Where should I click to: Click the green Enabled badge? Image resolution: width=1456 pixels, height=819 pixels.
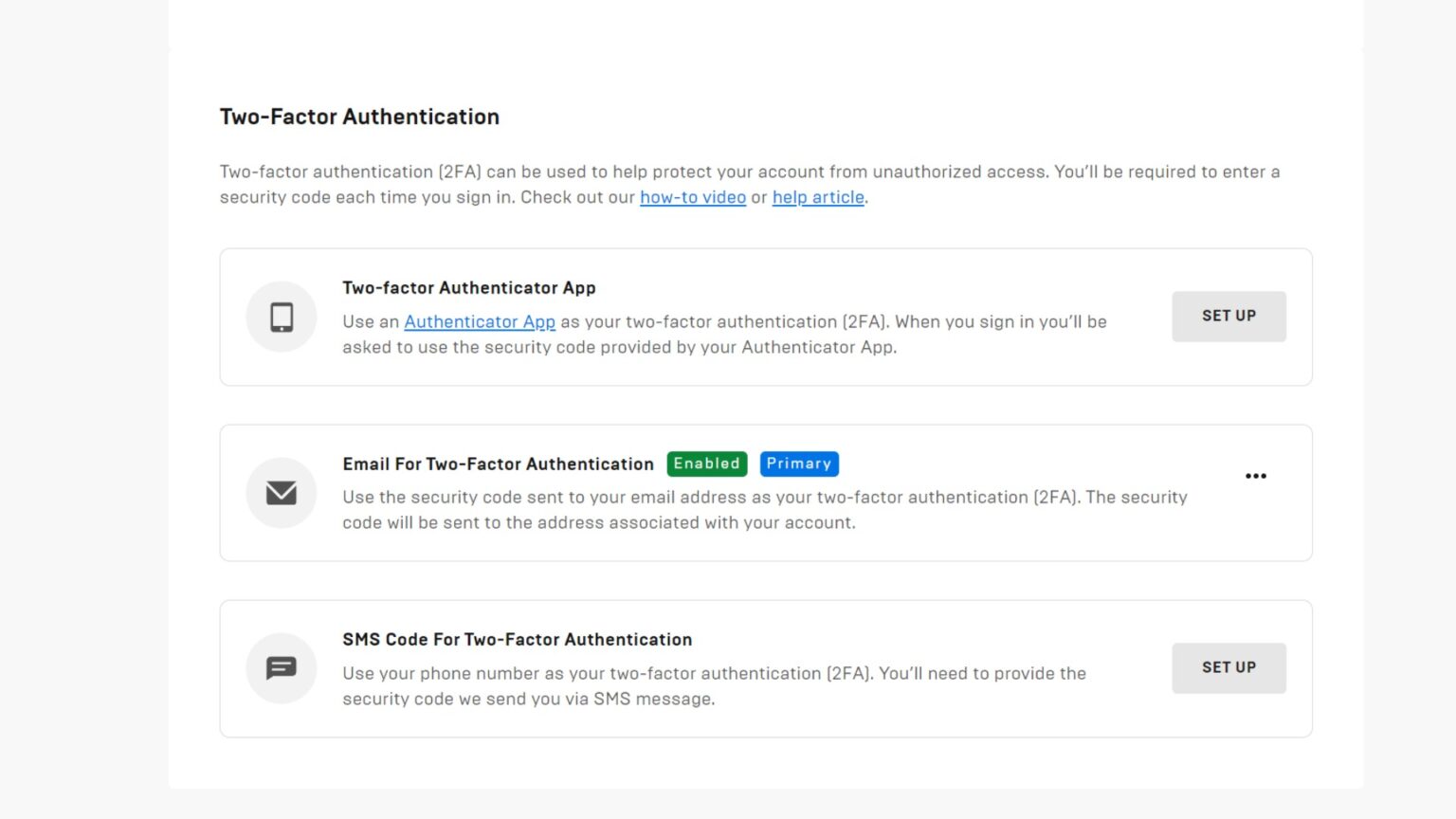[x=706, y=464]
